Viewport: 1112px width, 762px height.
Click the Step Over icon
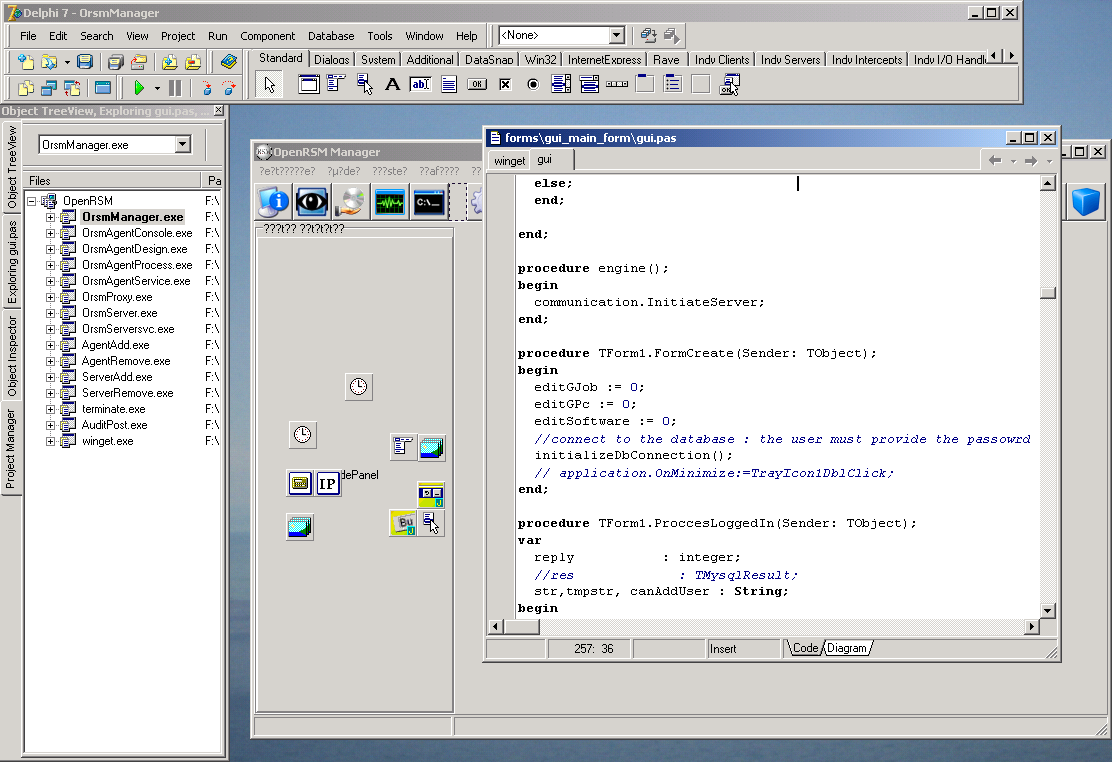(228, 88)
